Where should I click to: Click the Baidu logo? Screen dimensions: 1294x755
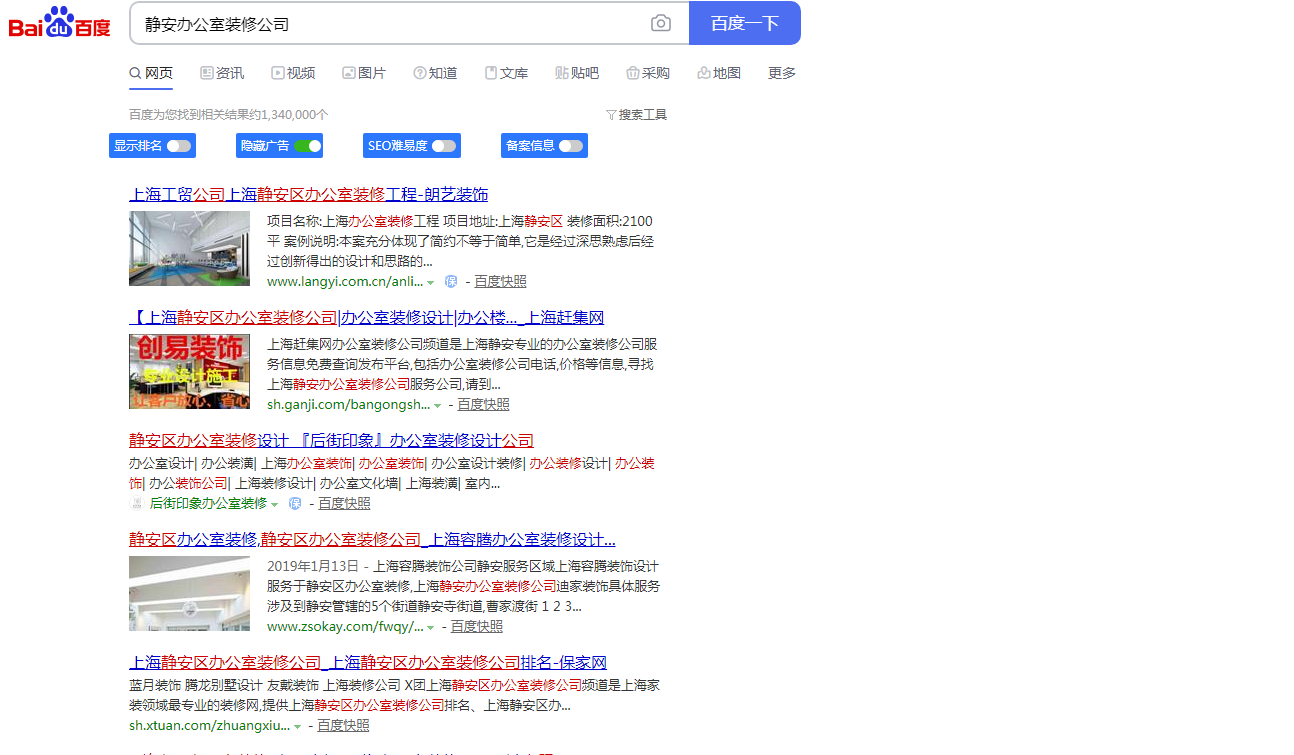click(60, 23)
